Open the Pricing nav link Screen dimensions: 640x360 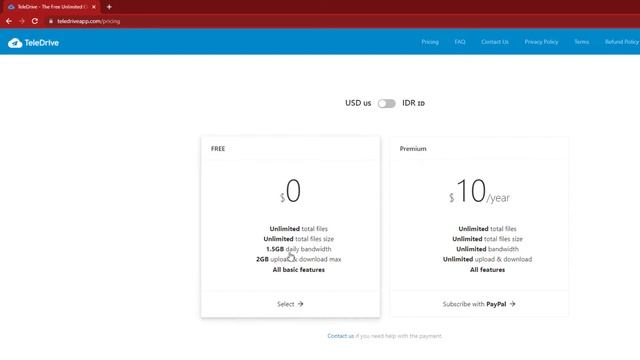tap(430, 42)
